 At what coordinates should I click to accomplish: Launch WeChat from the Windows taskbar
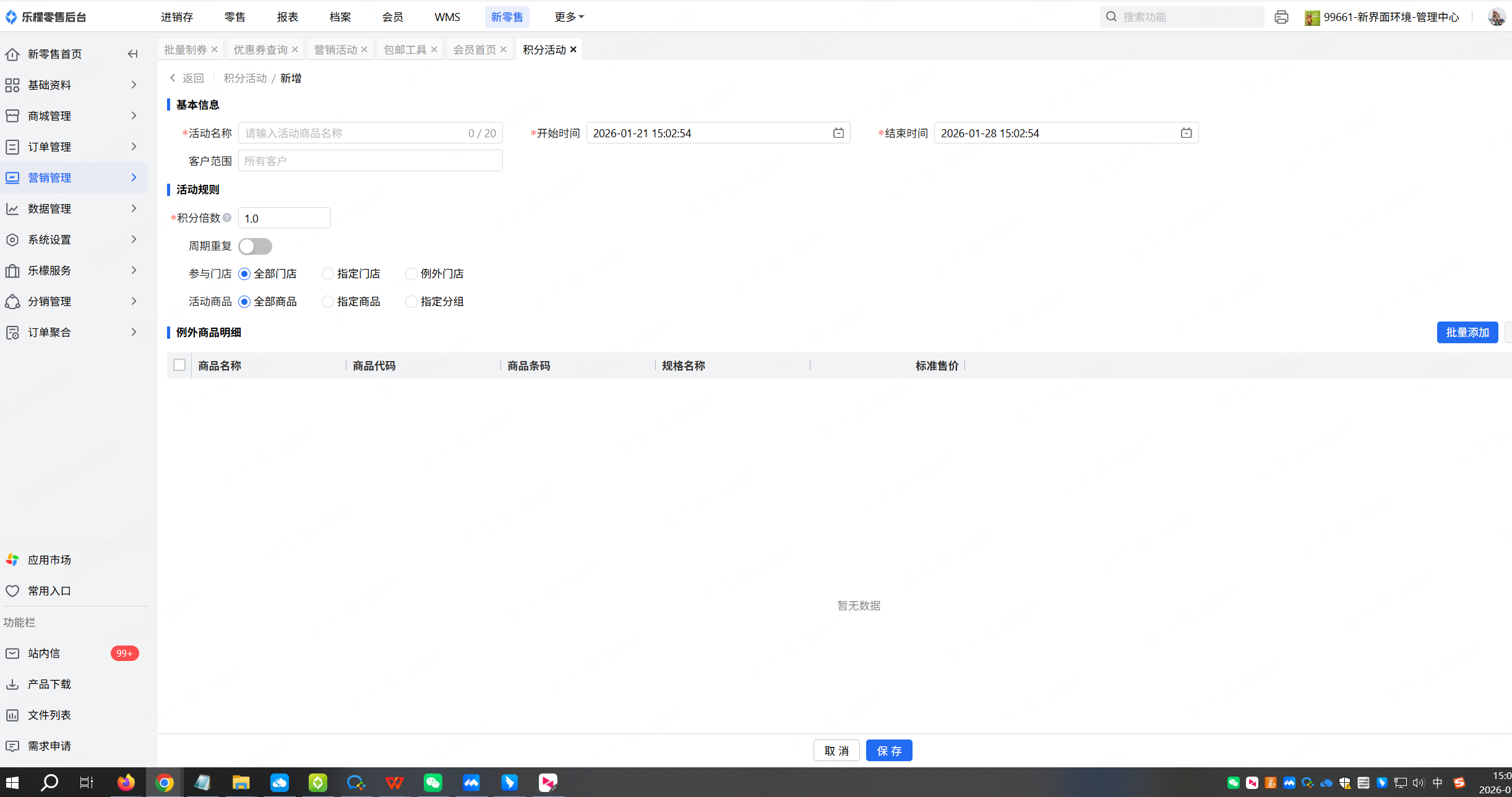[432, 783]
